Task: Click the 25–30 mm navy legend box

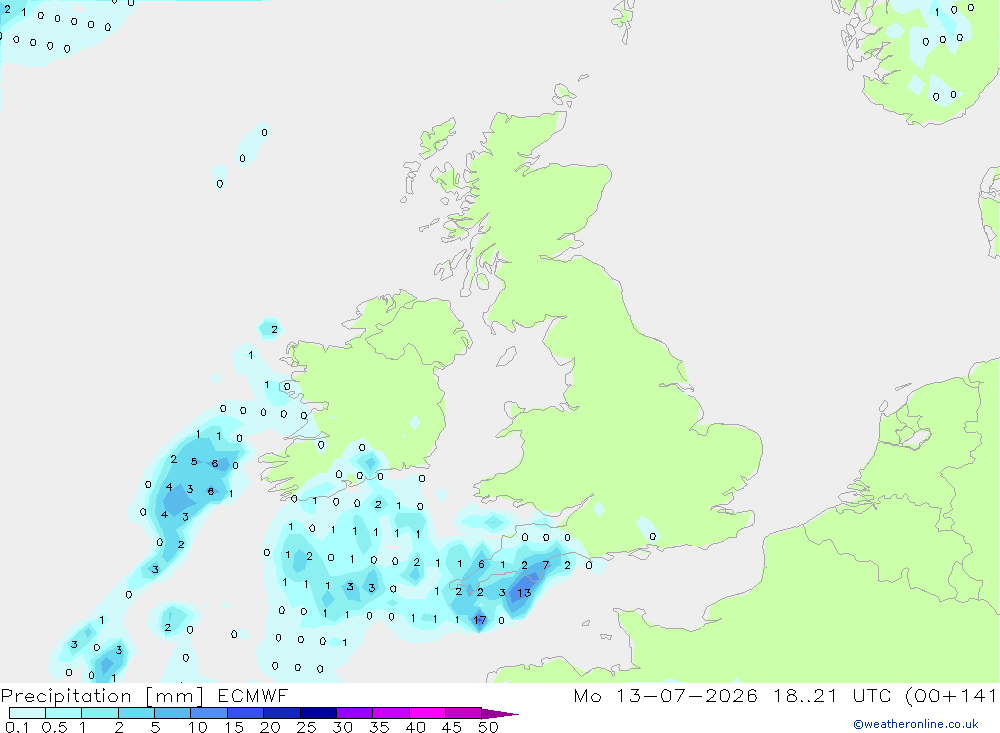Action: (x=318, y=713)
